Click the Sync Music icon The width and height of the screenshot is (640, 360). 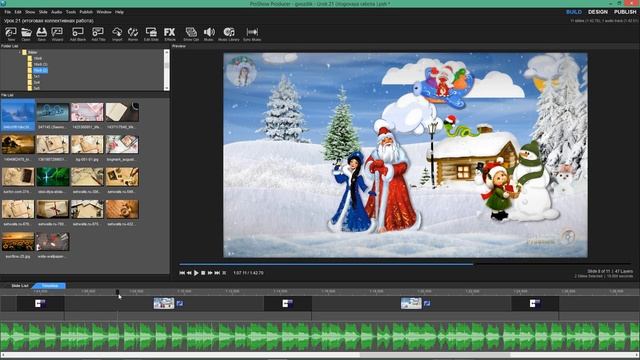click(252, 34)
